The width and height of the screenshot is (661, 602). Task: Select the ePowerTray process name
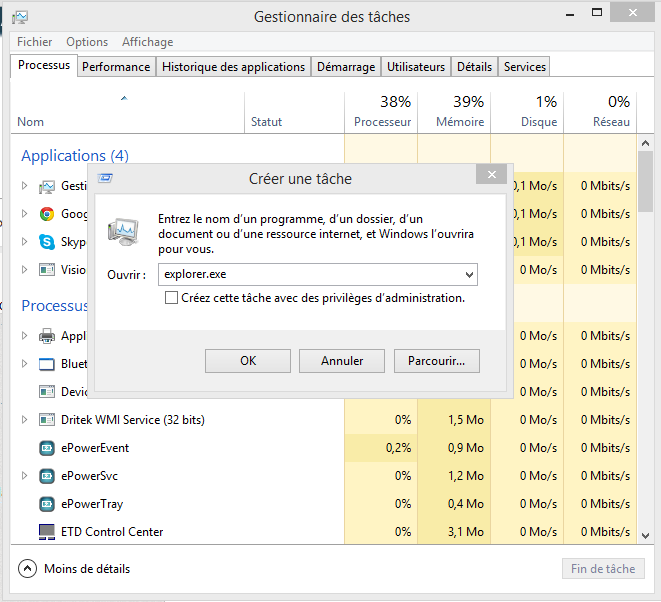(x=92, y=504)
